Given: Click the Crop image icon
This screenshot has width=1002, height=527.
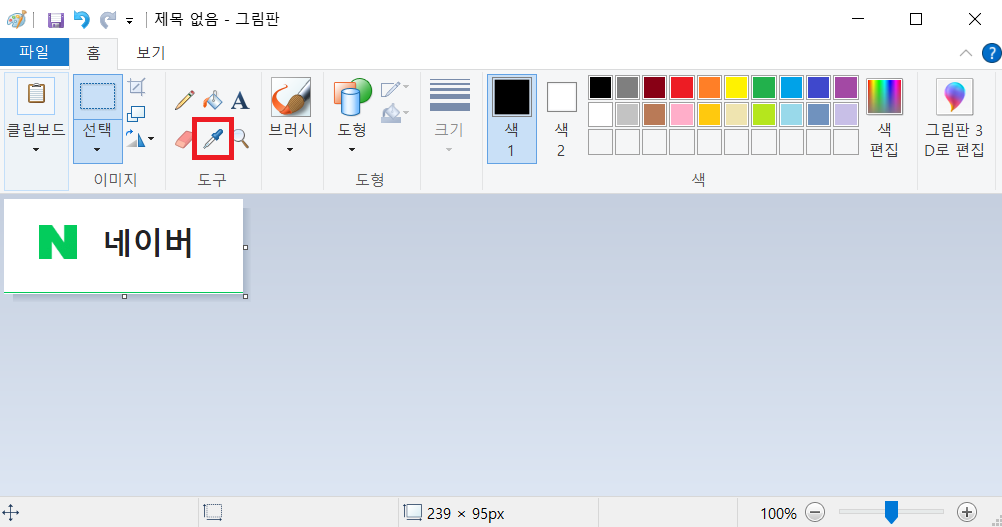Looking at the screenshot, I should click(136, 87).
